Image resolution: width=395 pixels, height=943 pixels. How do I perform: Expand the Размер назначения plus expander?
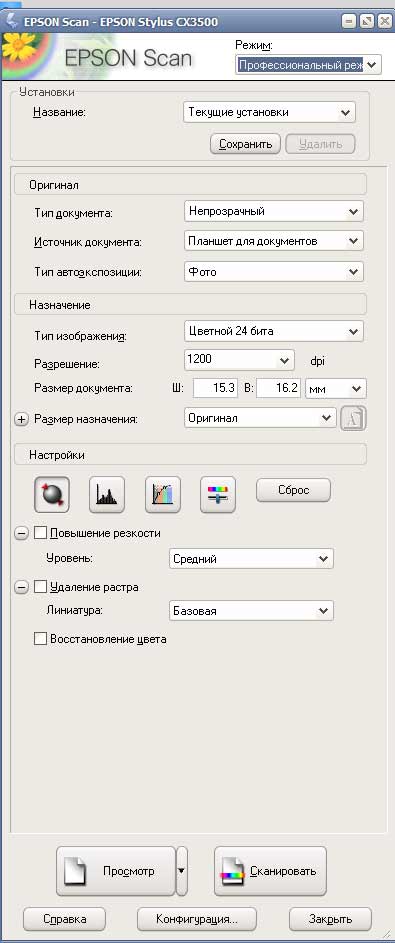point(21,420)
